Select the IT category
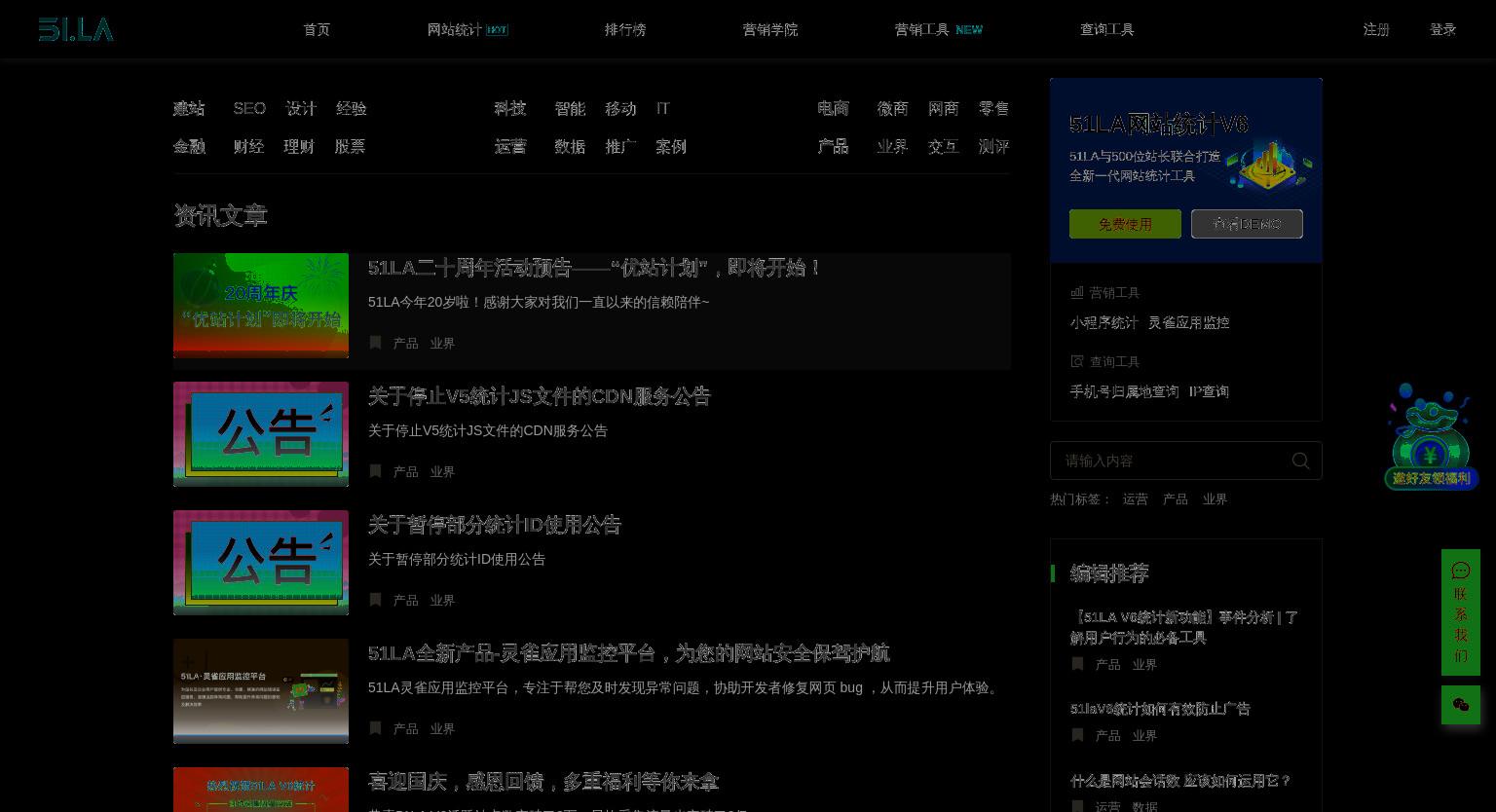1496x812 pixels. click(663, 108)
